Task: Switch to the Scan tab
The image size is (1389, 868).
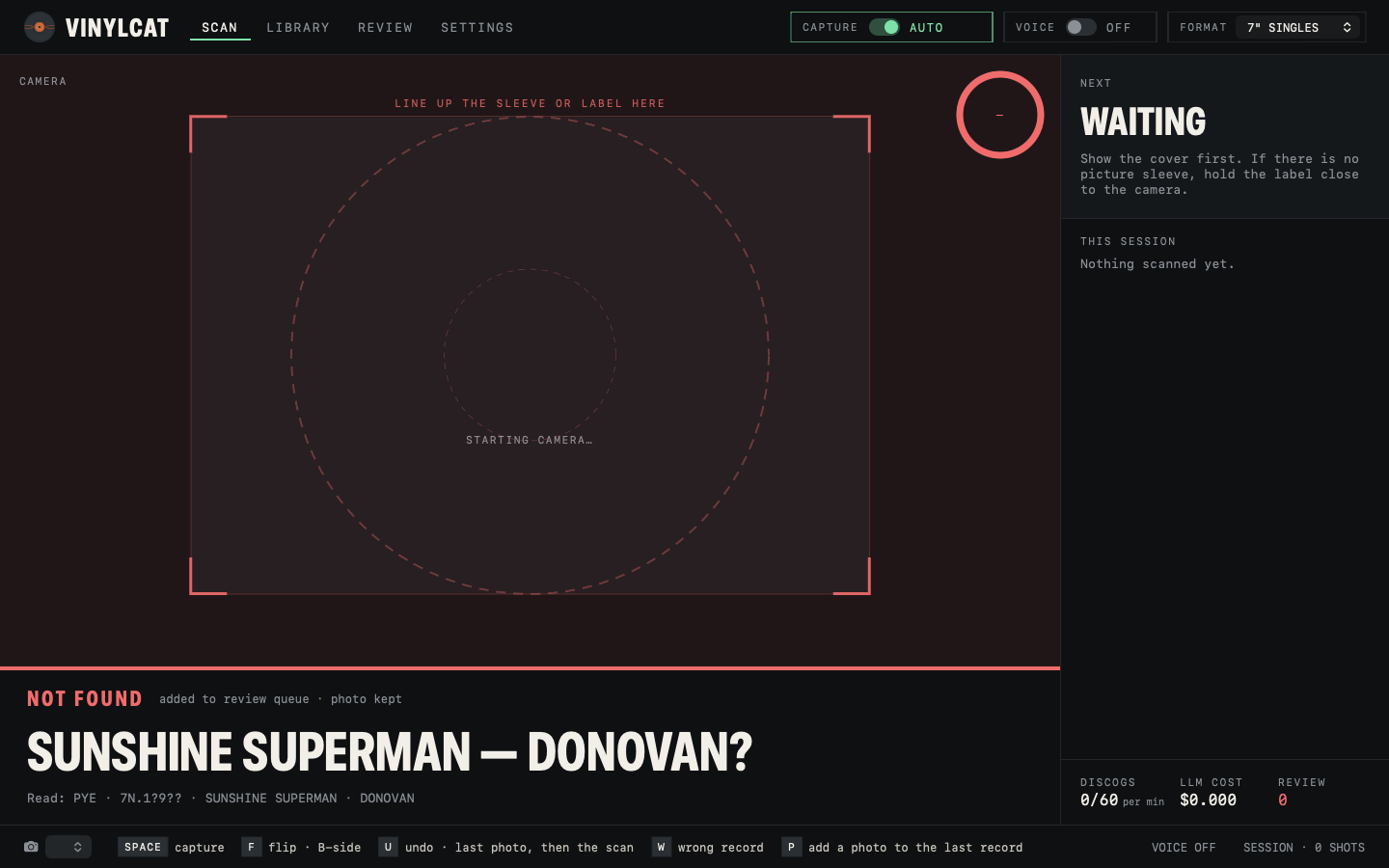Action: pyautogui.click(x=220, y=27)
